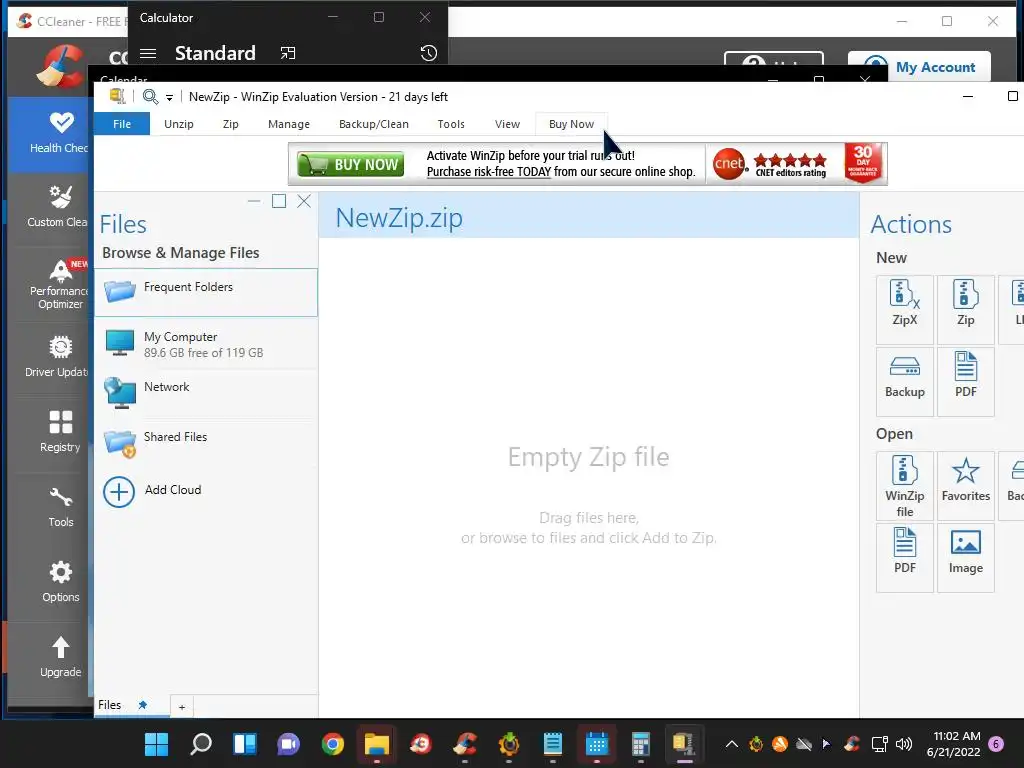Image resolution: width=1024 pixels, height=768 pixels.
Task: Toggle Calculator keep on top icon
Action: pos(288,54)
